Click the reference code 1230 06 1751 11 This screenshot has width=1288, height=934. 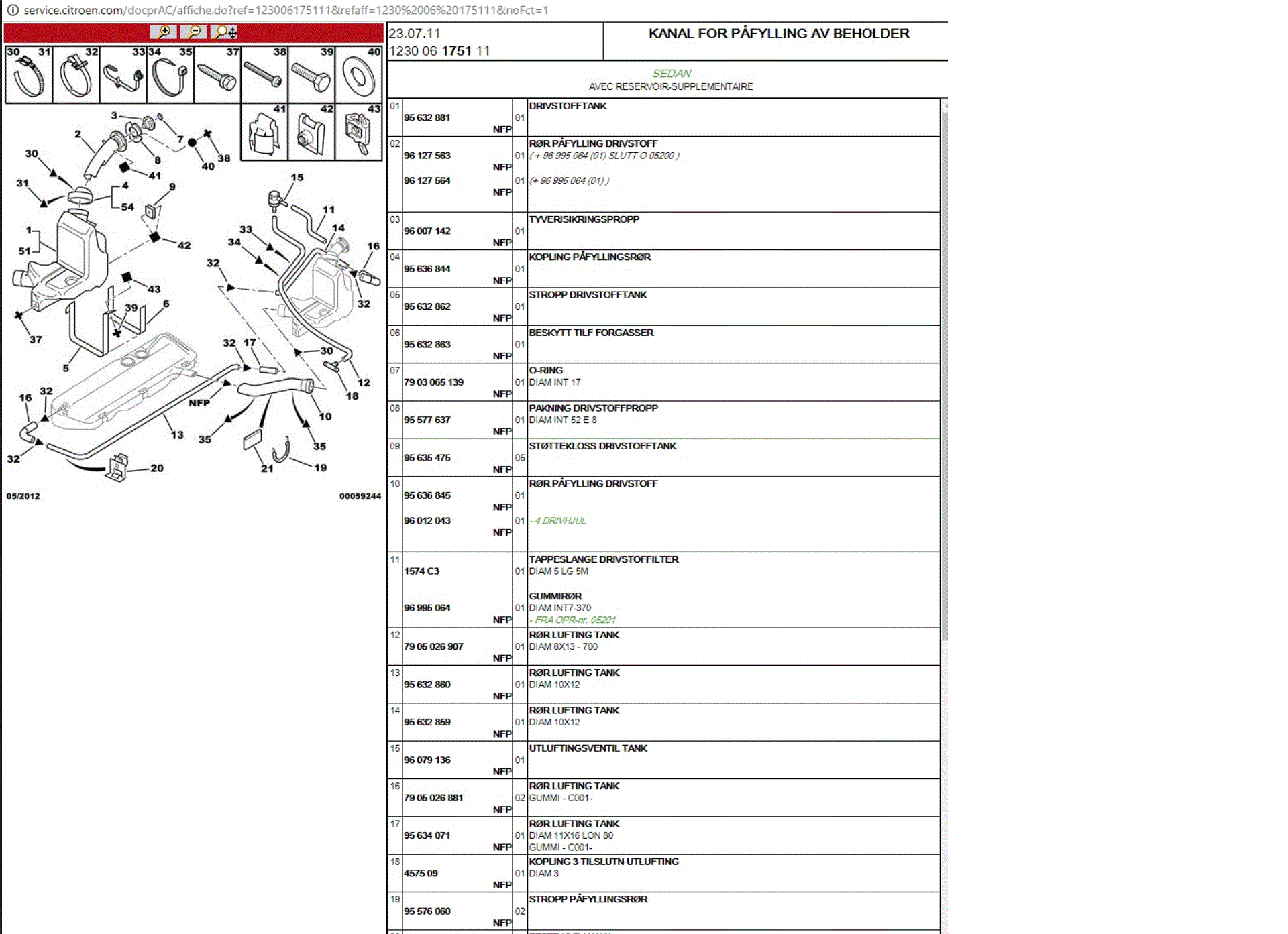pyautogui.click(x=439, y=51)
